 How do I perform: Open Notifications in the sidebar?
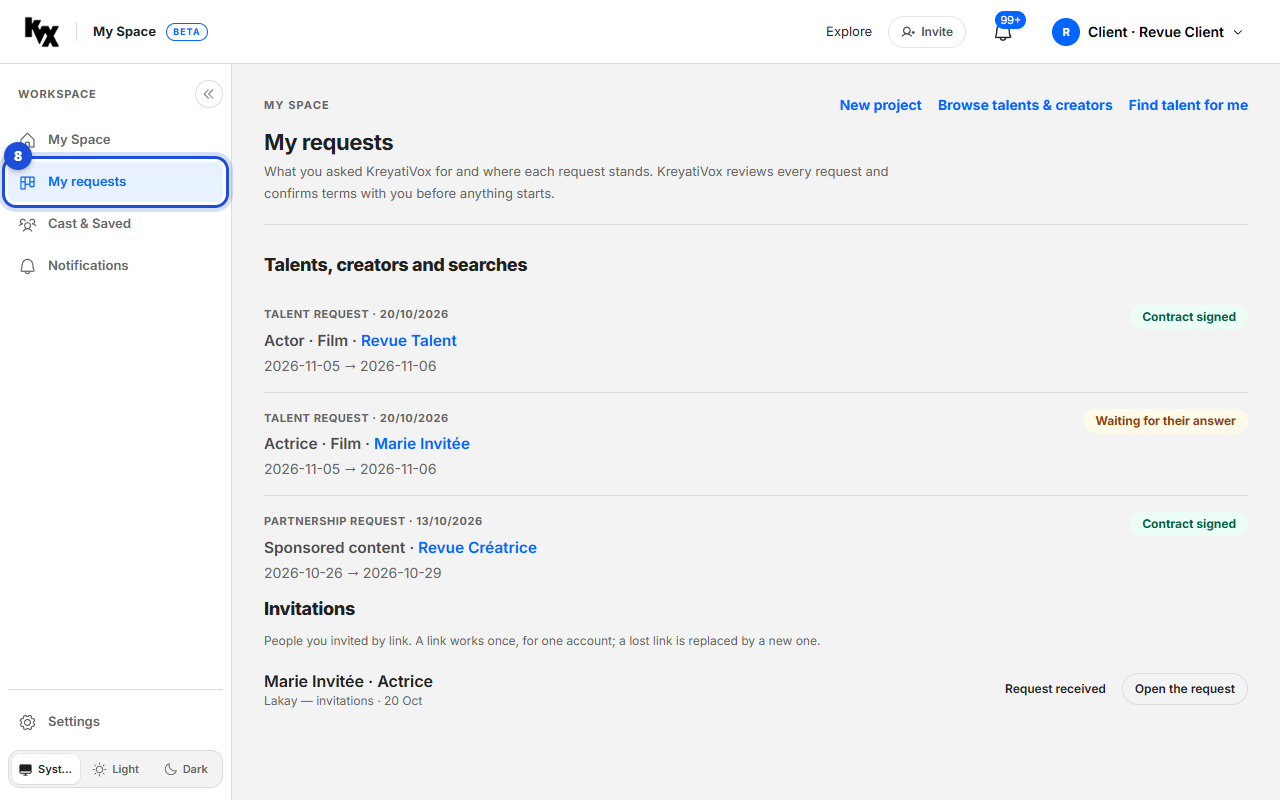click(x=116, y=266)
